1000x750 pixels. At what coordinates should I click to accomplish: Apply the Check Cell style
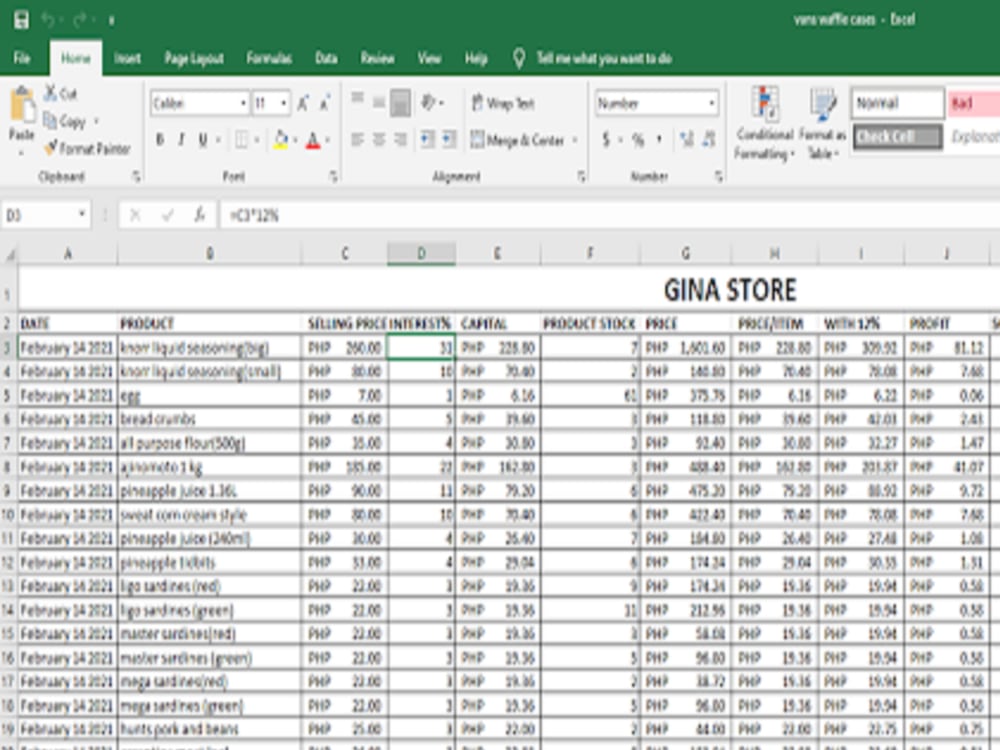pyautogui.click(x=897, y=136)
